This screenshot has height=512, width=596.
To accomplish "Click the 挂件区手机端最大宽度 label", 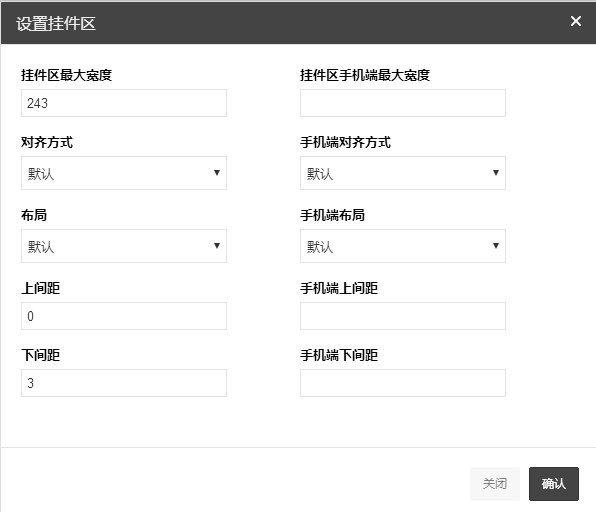I will coord(365,75).
